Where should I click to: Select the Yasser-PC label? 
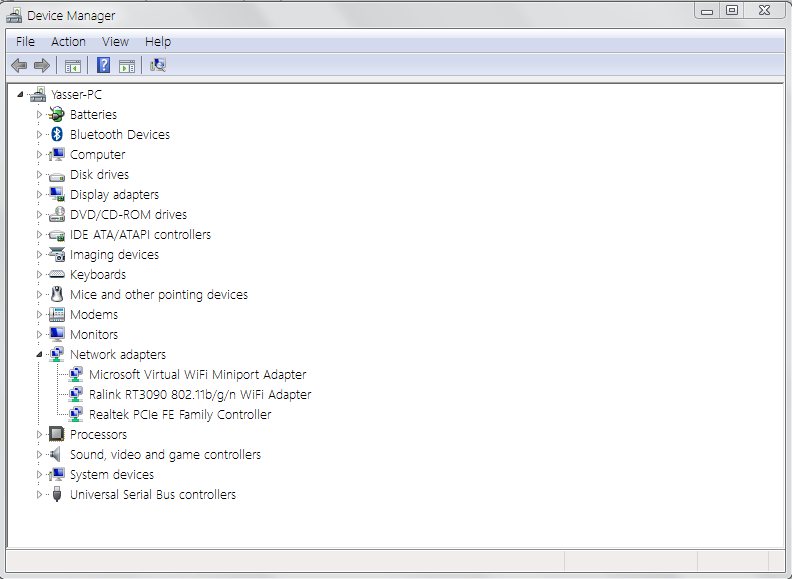coord(76,94)
